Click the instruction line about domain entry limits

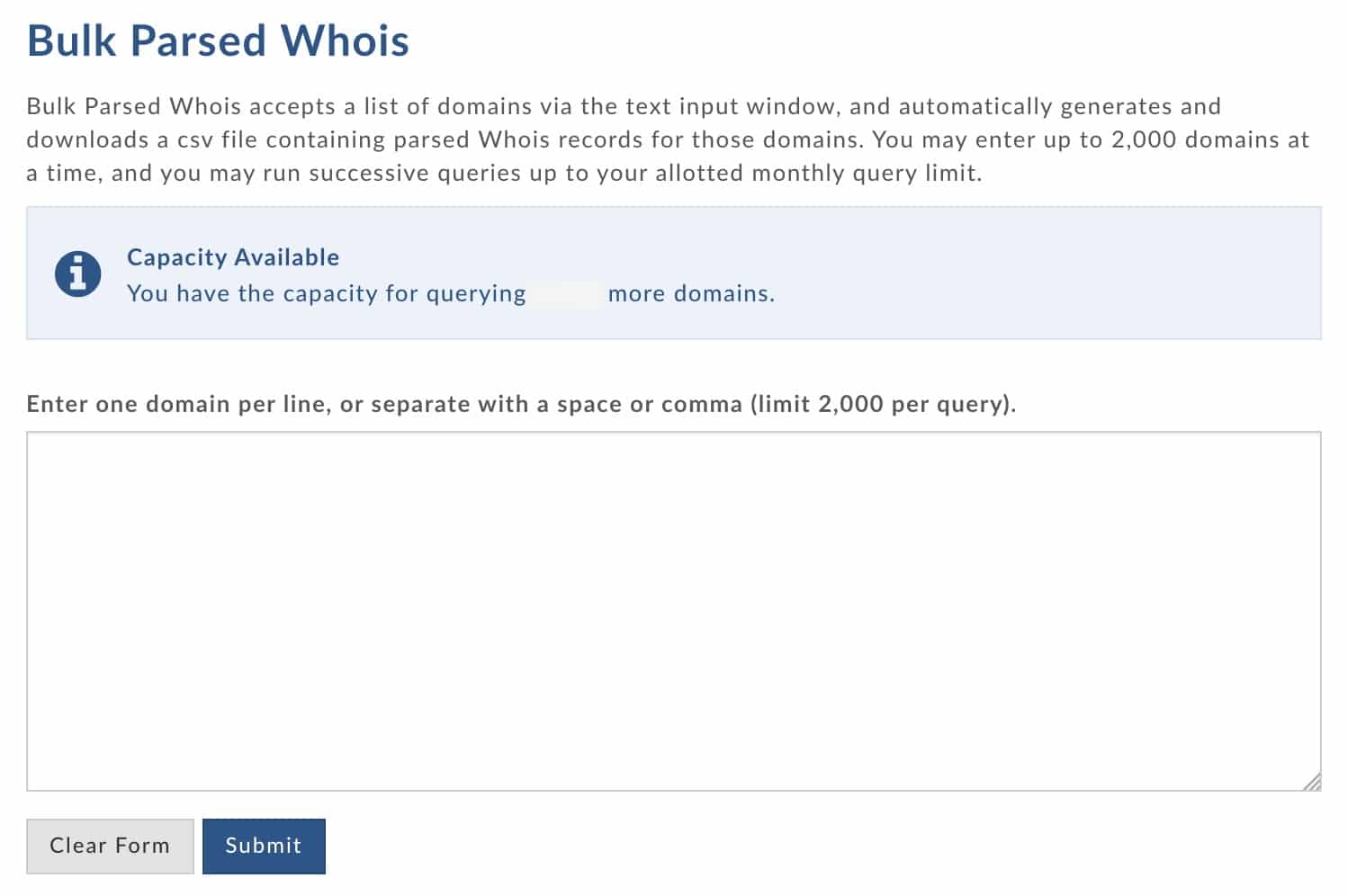521,404
